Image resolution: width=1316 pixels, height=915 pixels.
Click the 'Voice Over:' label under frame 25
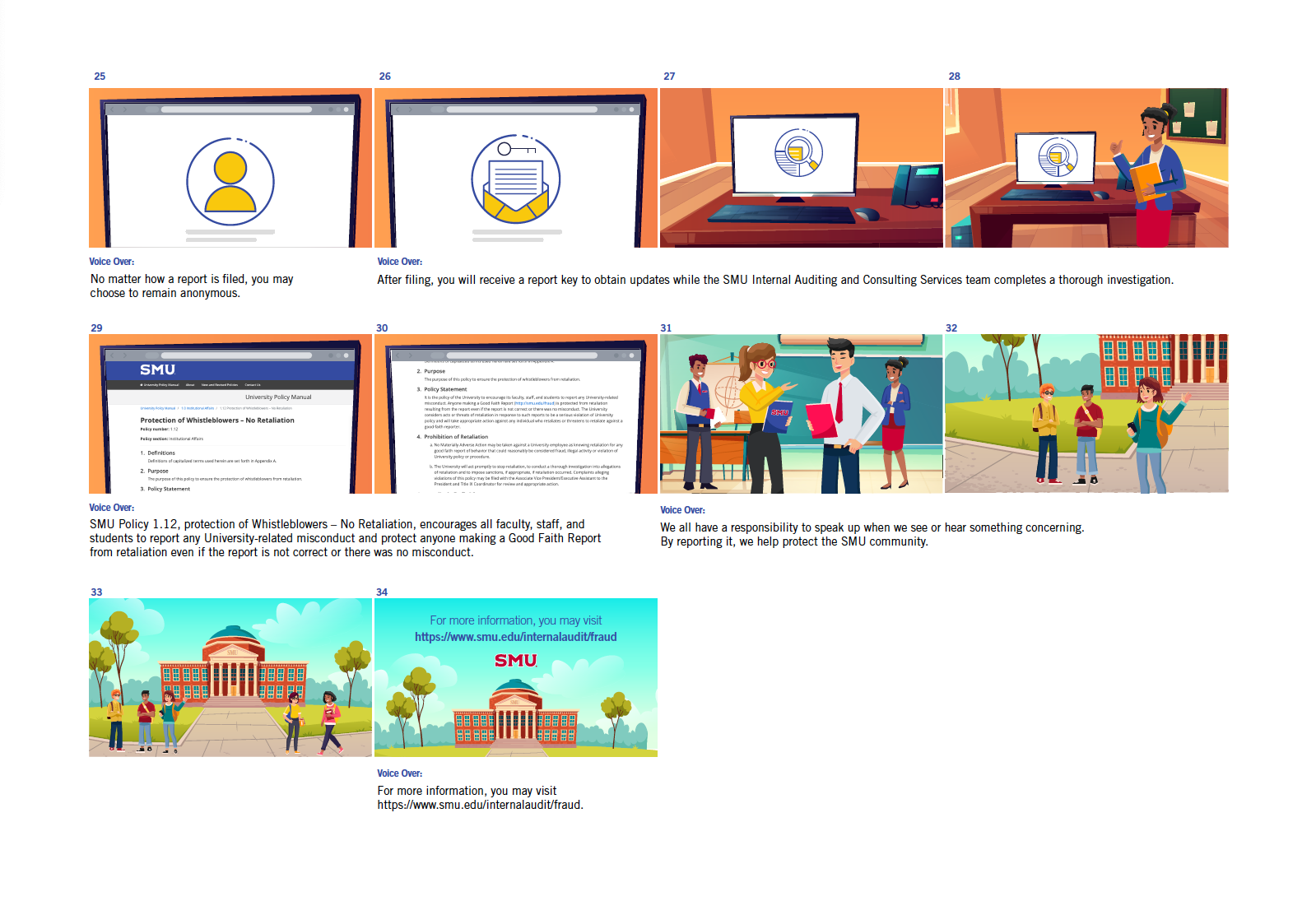[112, 262]
